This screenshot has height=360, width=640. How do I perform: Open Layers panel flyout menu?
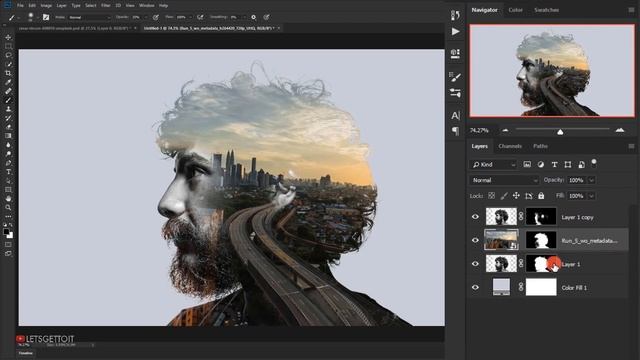631,146
